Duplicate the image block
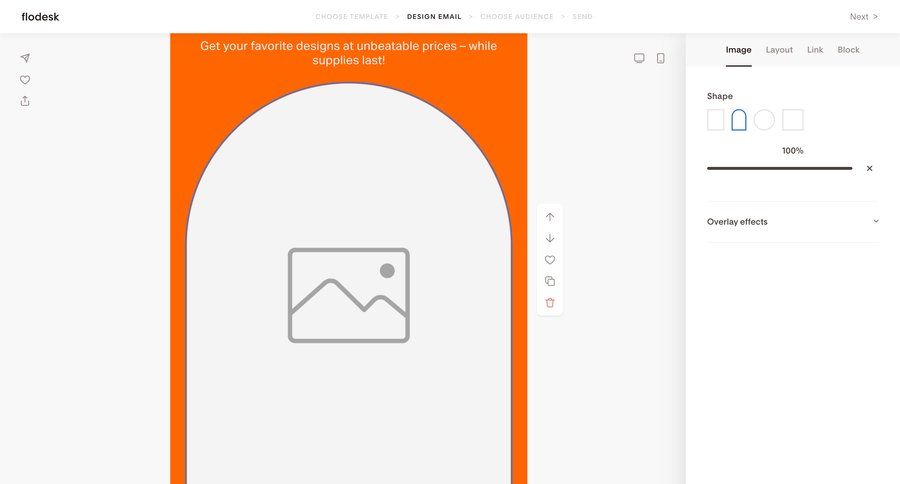Image resolution: width=900 pixels, height=484 pixels. pos(550,281)
